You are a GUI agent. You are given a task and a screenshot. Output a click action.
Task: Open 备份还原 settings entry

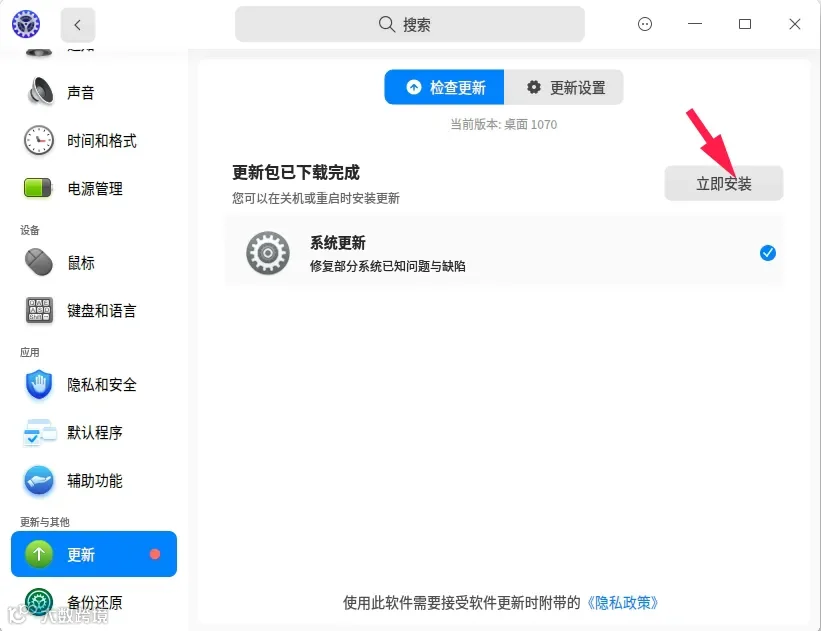pos(94,602)
